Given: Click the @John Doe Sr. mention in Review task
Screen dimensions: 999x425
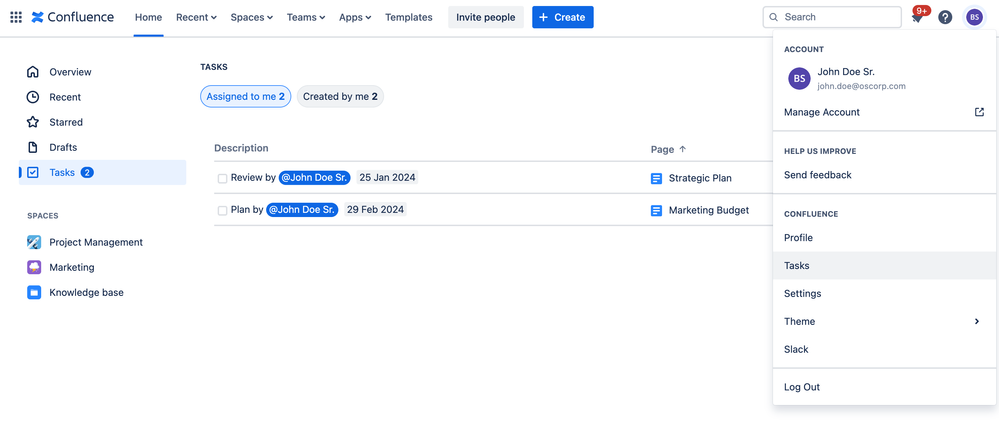Looking at the screenshot, I should [x=315, y=178].
